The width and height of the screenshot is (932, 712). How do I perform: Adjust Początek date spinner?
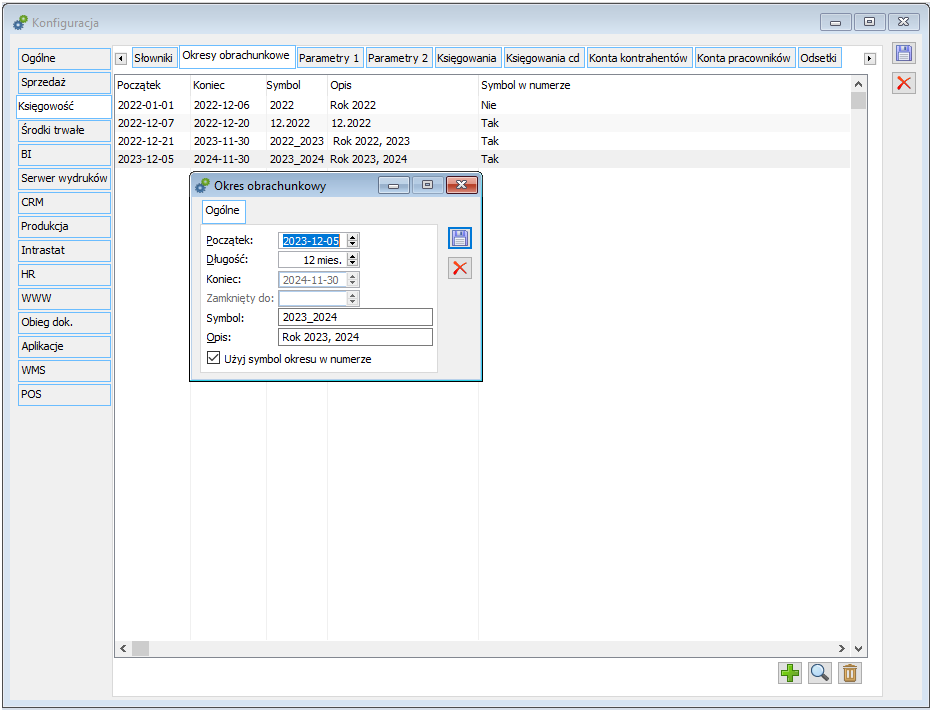coord(352,240)
